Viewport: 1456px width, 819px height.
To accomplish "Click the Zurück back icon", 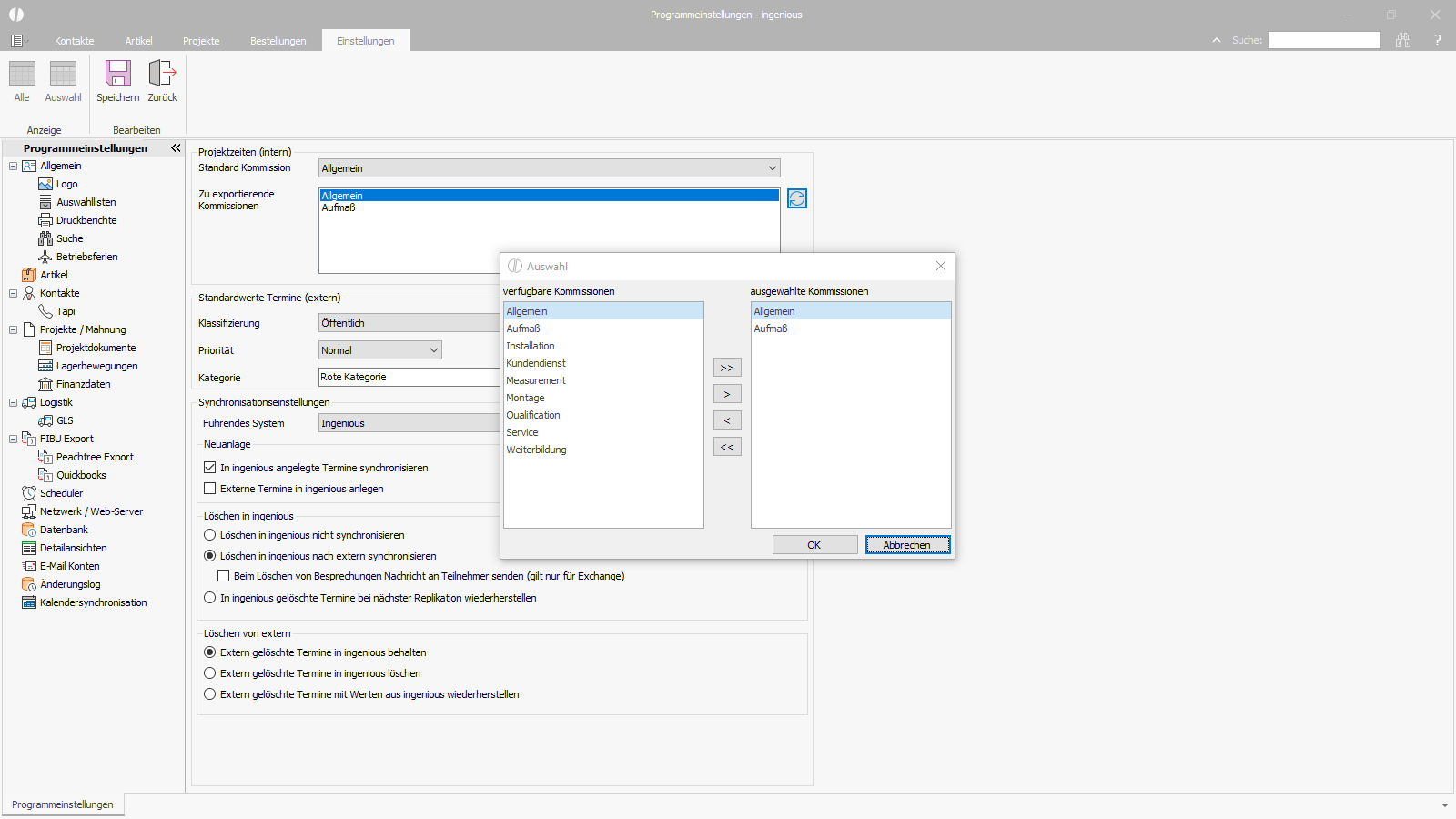I will [x=162, y=73].
